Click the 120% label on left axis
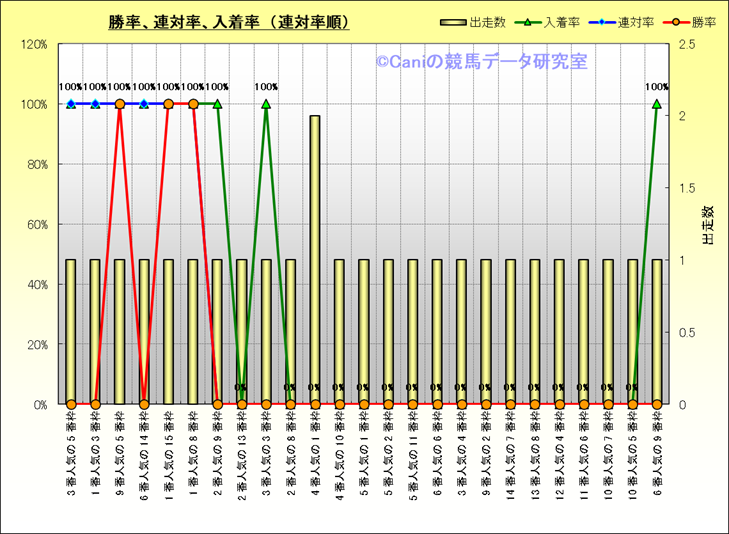 35,45
